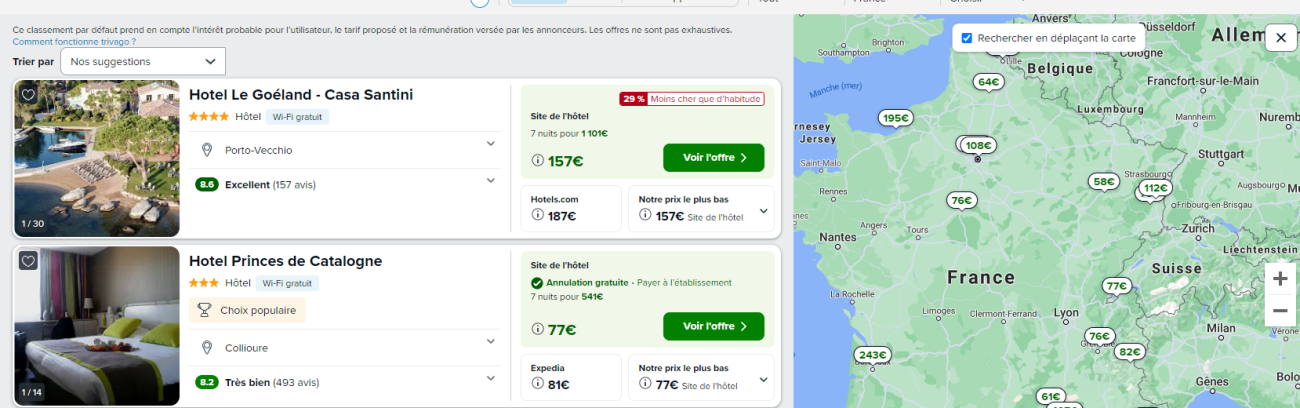Click info icon beside Hotels.com 187€ price
Image resolution: width=1300 pixels, height=408 pixels.
click(x=537, y=215)
